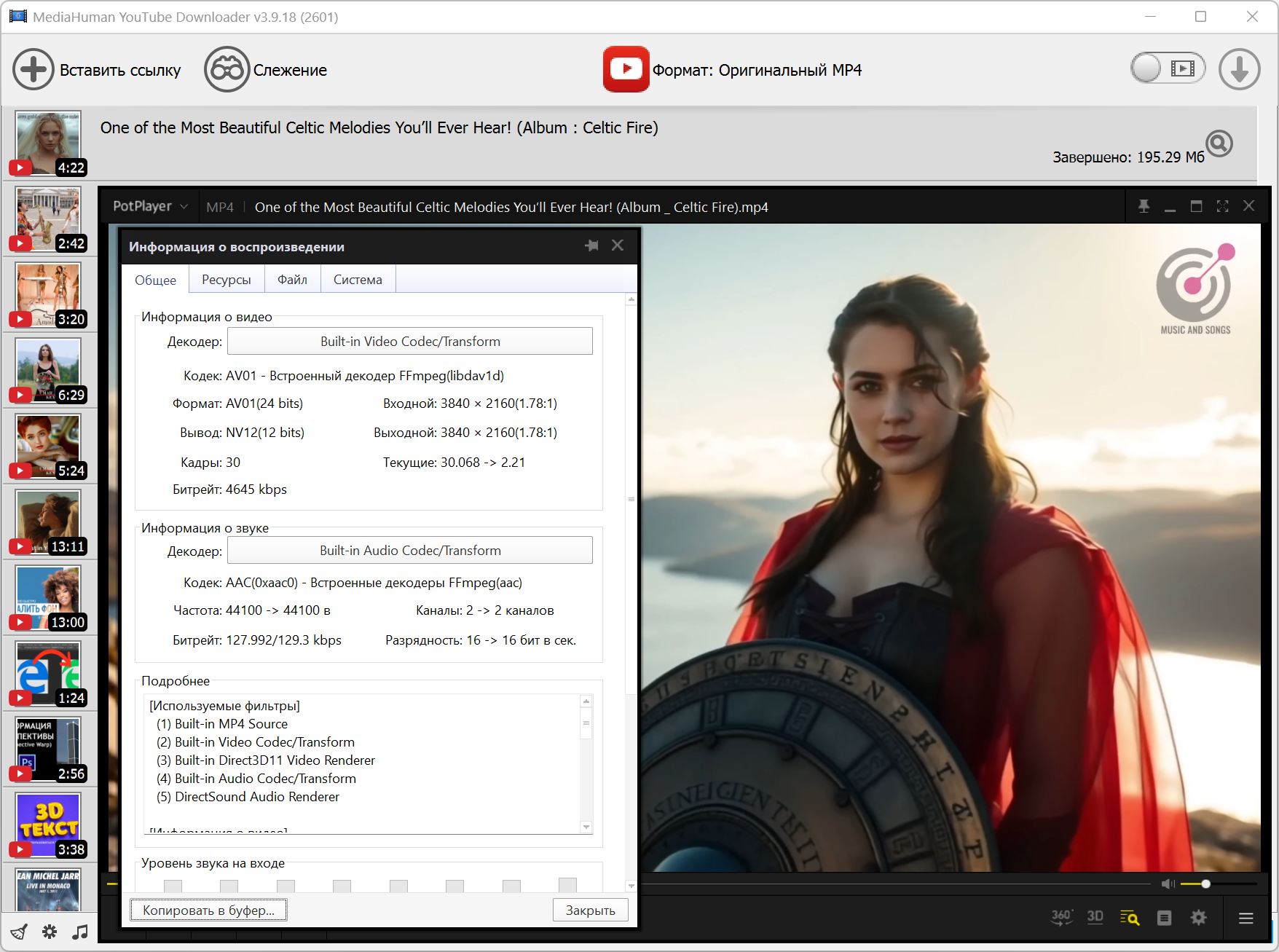Switch to the Файл tab

click(292, 280)
